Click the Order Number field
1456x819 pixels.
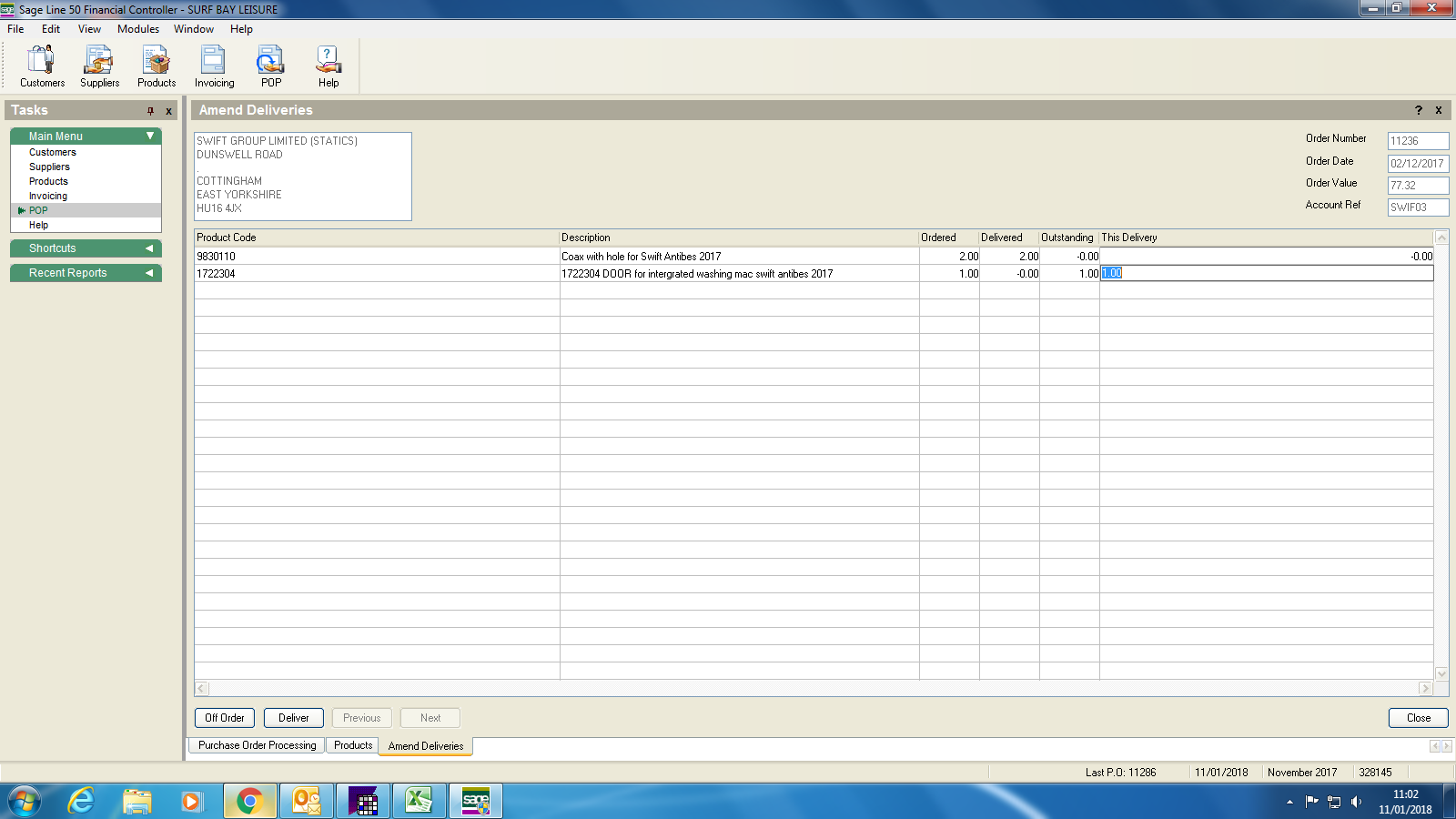(1417, 141)
